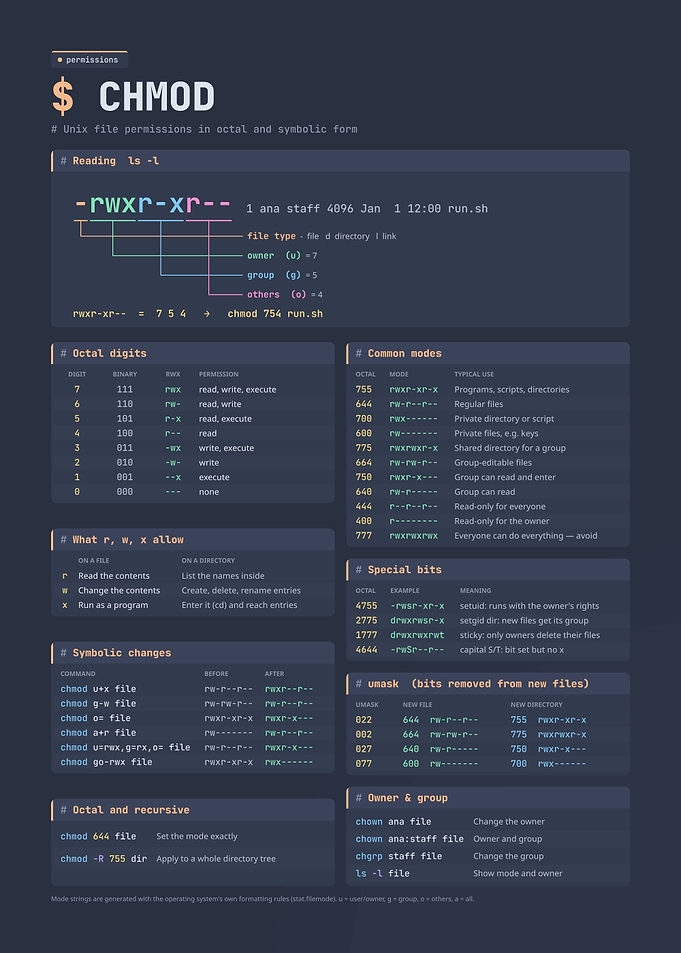Select the "chown ana:staff file" command
681x953 pixels.
click(x=410, y=839)
